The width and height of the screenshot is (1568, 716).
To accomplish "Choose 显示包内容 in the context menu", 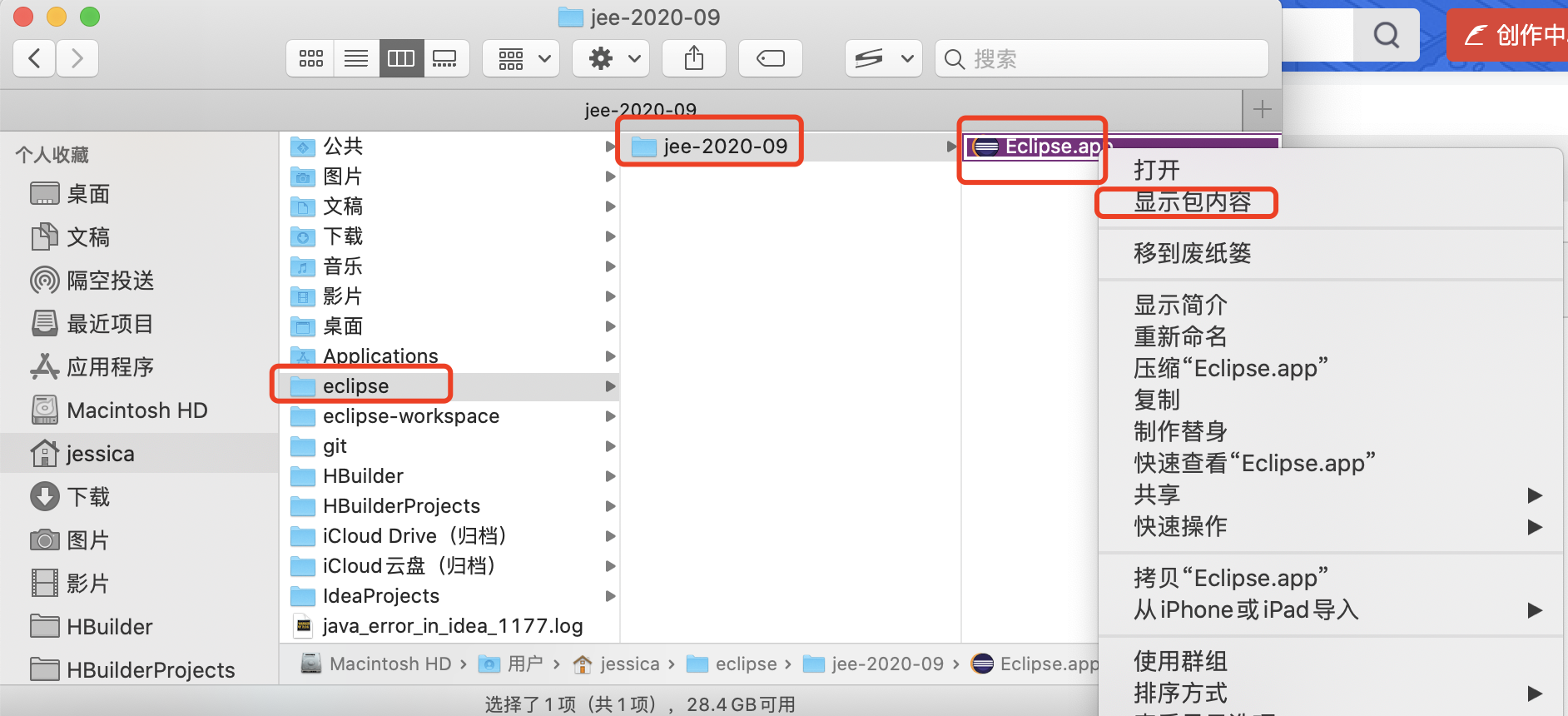I will tap(1330, 202).
